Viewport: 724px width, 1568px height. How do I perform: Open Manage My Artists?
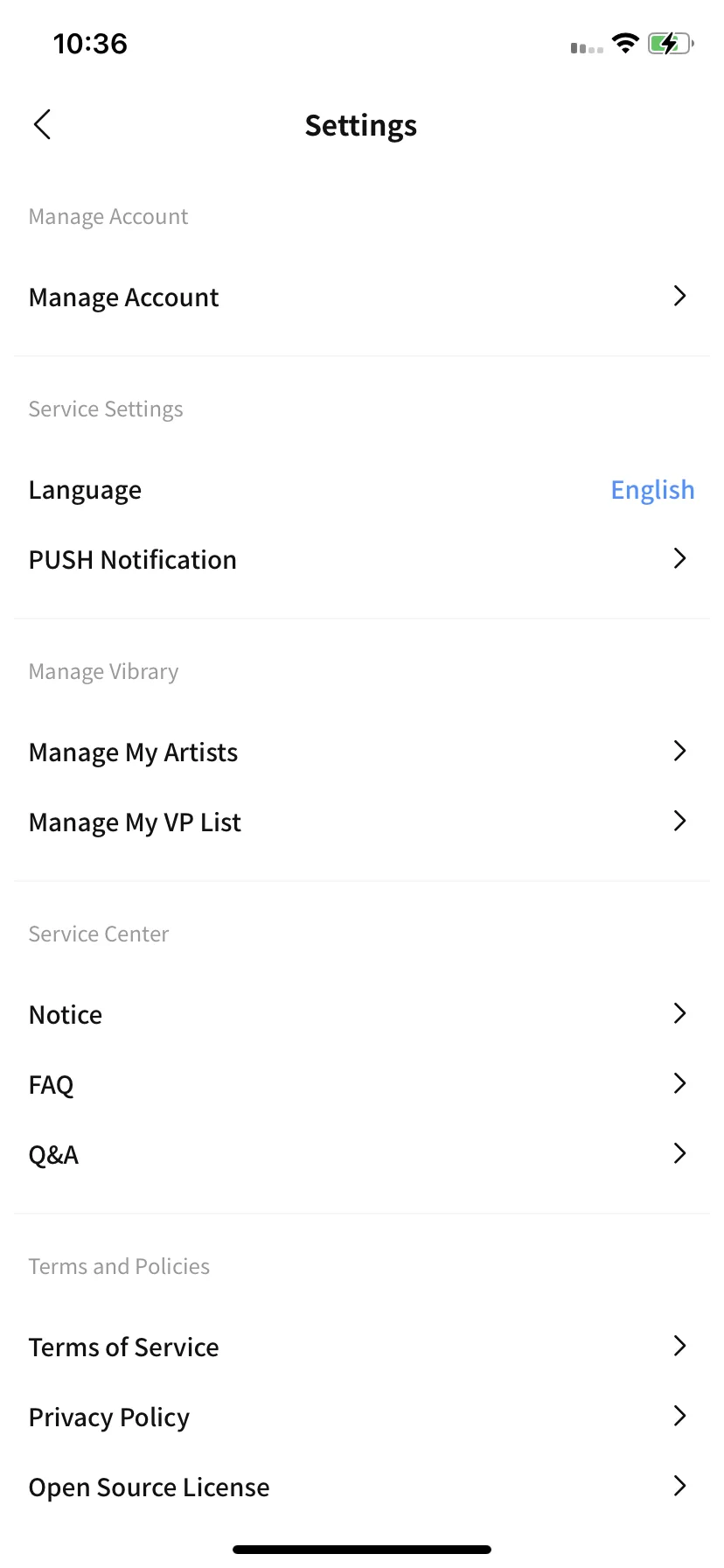click(362, 752)
